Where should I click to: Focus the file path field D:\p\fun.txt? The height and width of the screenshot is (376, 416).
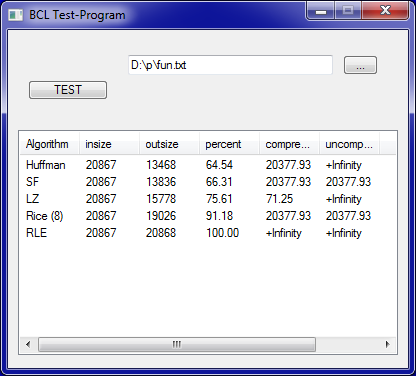(x=230, y=65)
